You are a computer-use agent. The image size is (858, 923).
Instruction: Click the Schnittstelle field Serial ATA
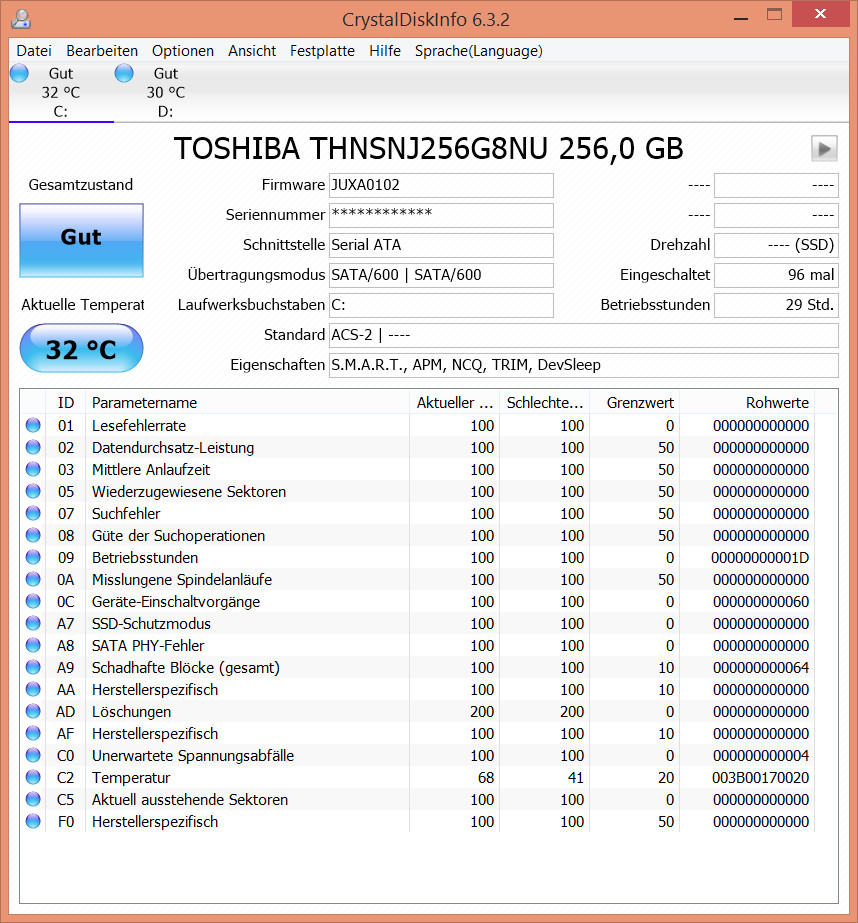441,245
